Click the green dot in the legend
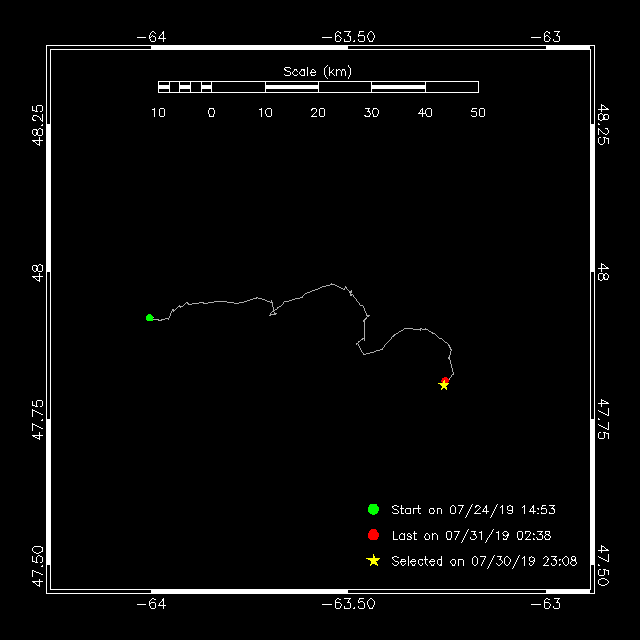This screenshot has width=640, height=640. coord(373,509)
